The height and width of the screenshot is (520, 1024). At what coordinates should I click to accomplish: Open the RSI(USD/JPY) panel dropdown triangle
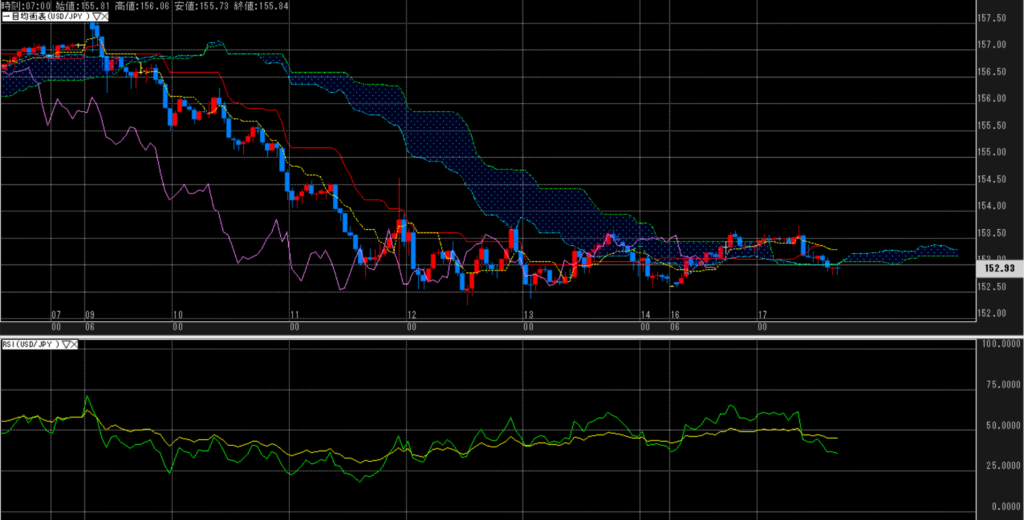click(66, 344)
